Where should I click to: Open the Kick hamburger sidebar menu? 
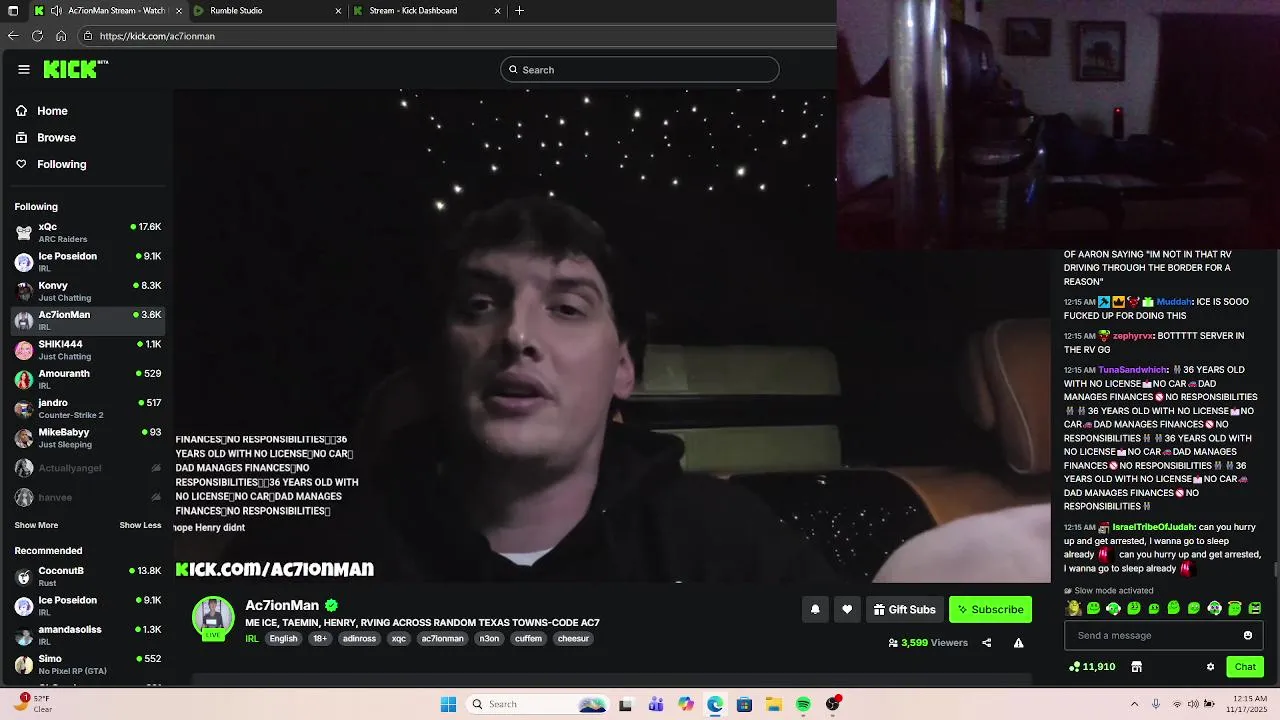(x=24, y=69)
